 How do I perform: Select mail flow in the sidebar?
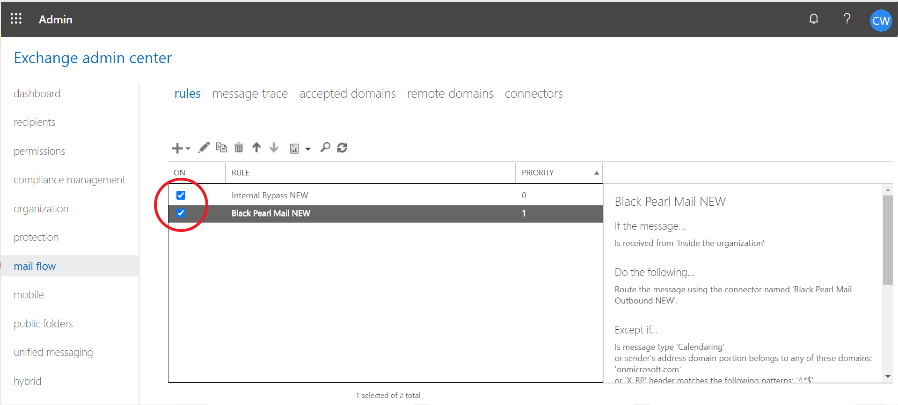point(69,266)
